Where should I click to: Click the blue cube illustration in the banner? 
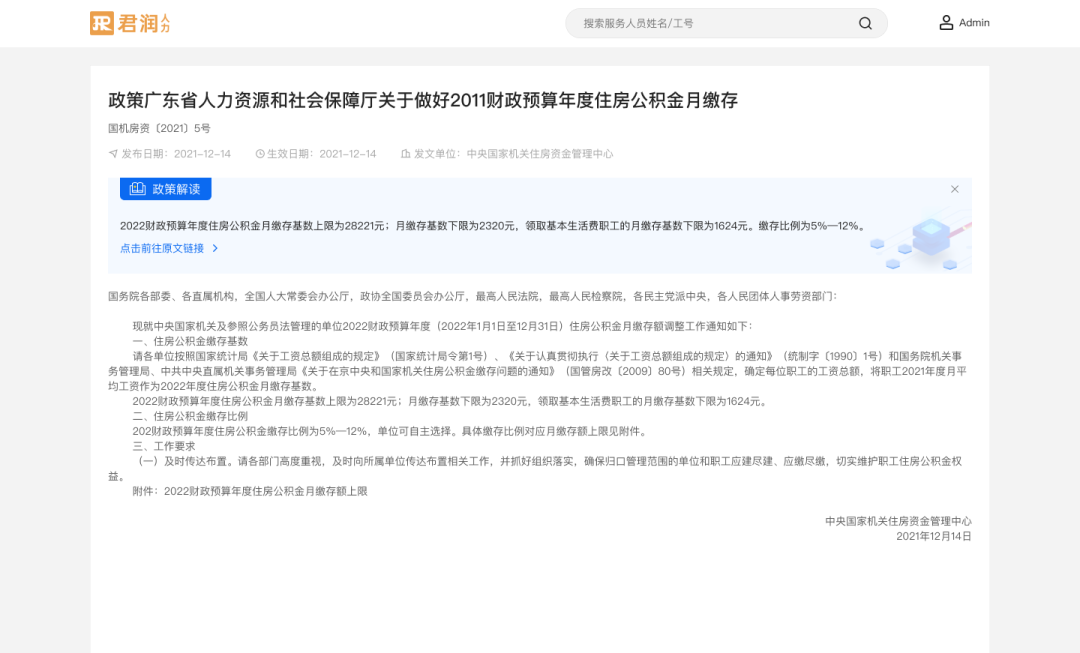coord(930,237)
